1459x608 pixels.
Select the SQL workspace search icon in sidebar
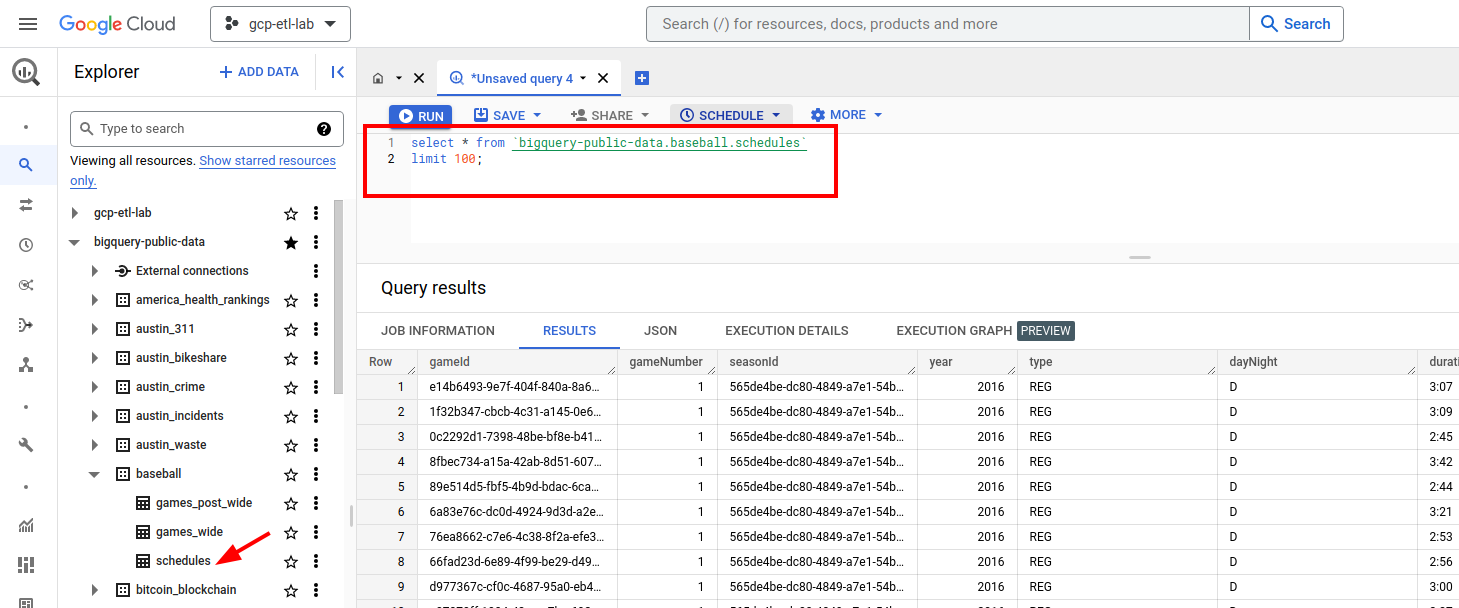coord(26,165)
